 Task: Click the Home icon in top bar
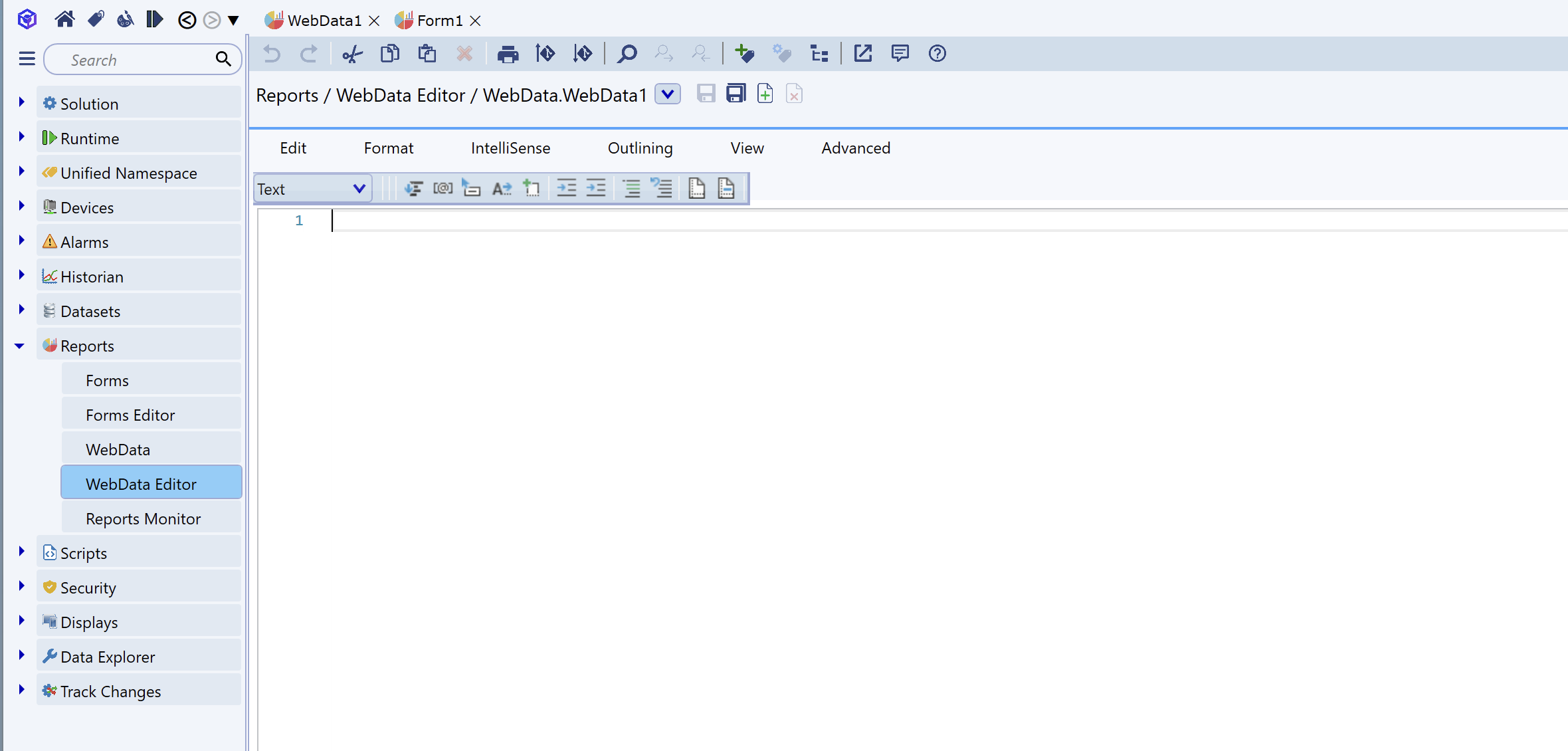pyautogui.click(x=64, y=19)
